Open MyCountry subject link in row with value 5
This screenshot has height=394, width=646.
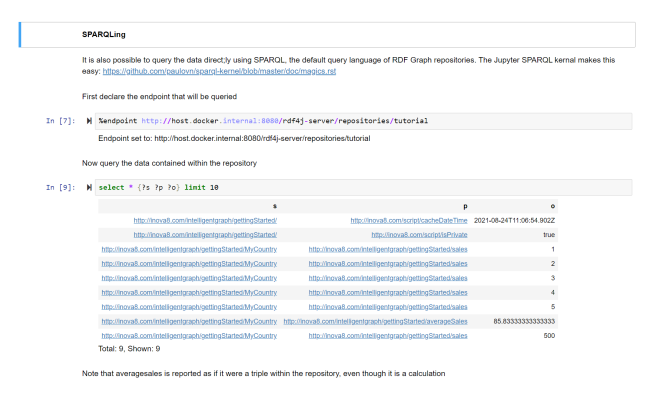coord(189,307)
